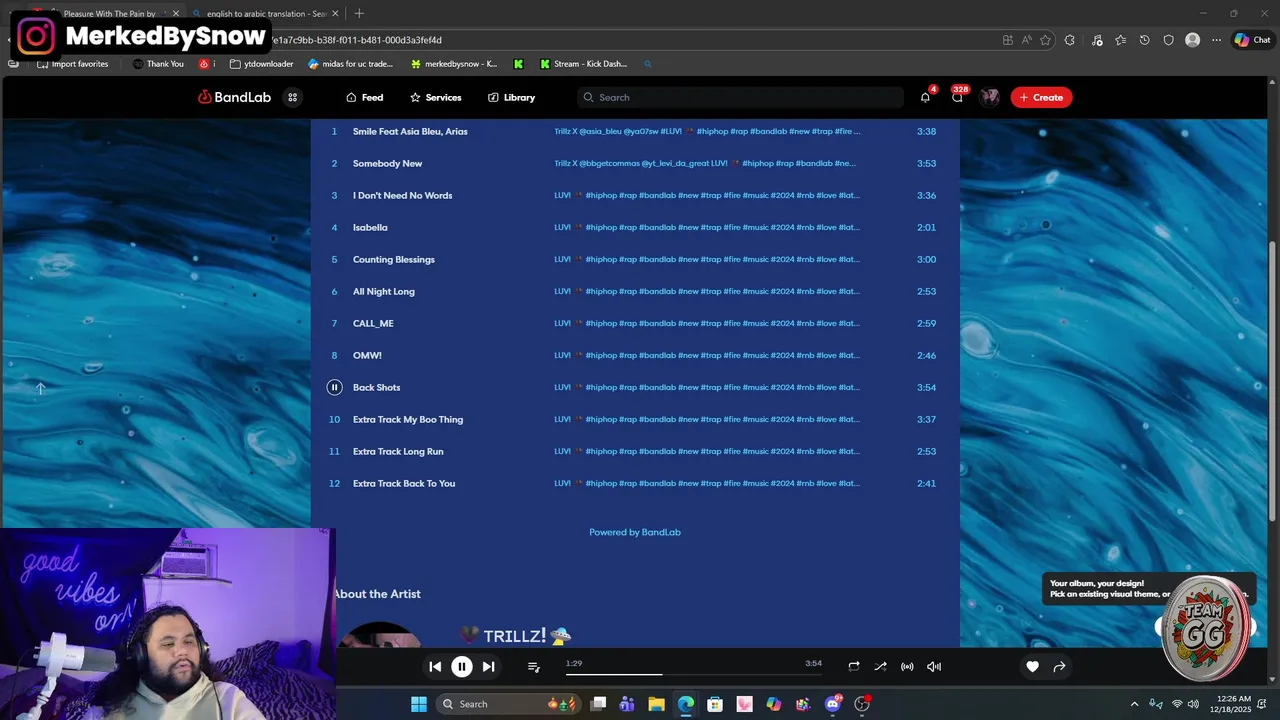Open the user profile avatar in BandLab header
1280x720 pixels.
pyautogui.click(x=989, y=97)
